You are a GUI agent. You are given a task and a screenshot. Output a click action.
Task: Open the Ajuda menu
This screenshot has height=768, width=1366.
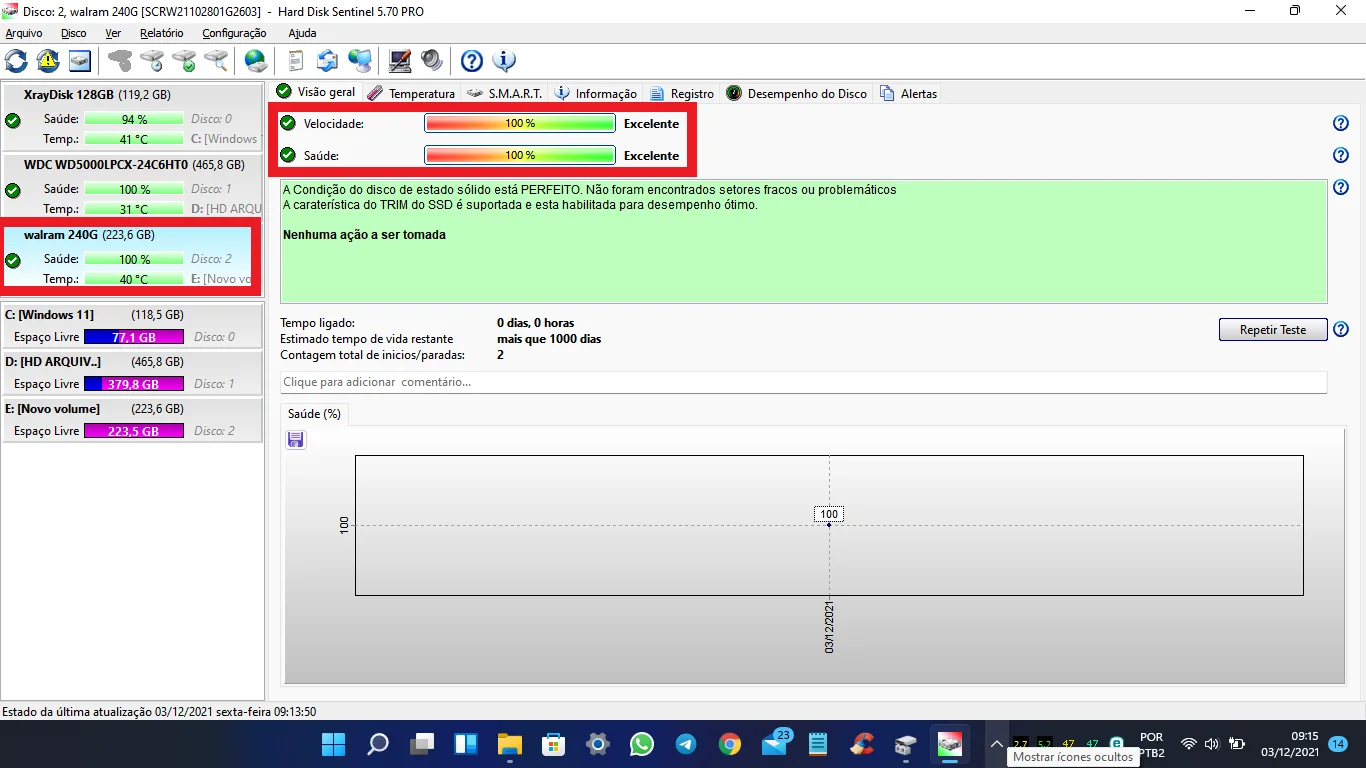[302, 33]
